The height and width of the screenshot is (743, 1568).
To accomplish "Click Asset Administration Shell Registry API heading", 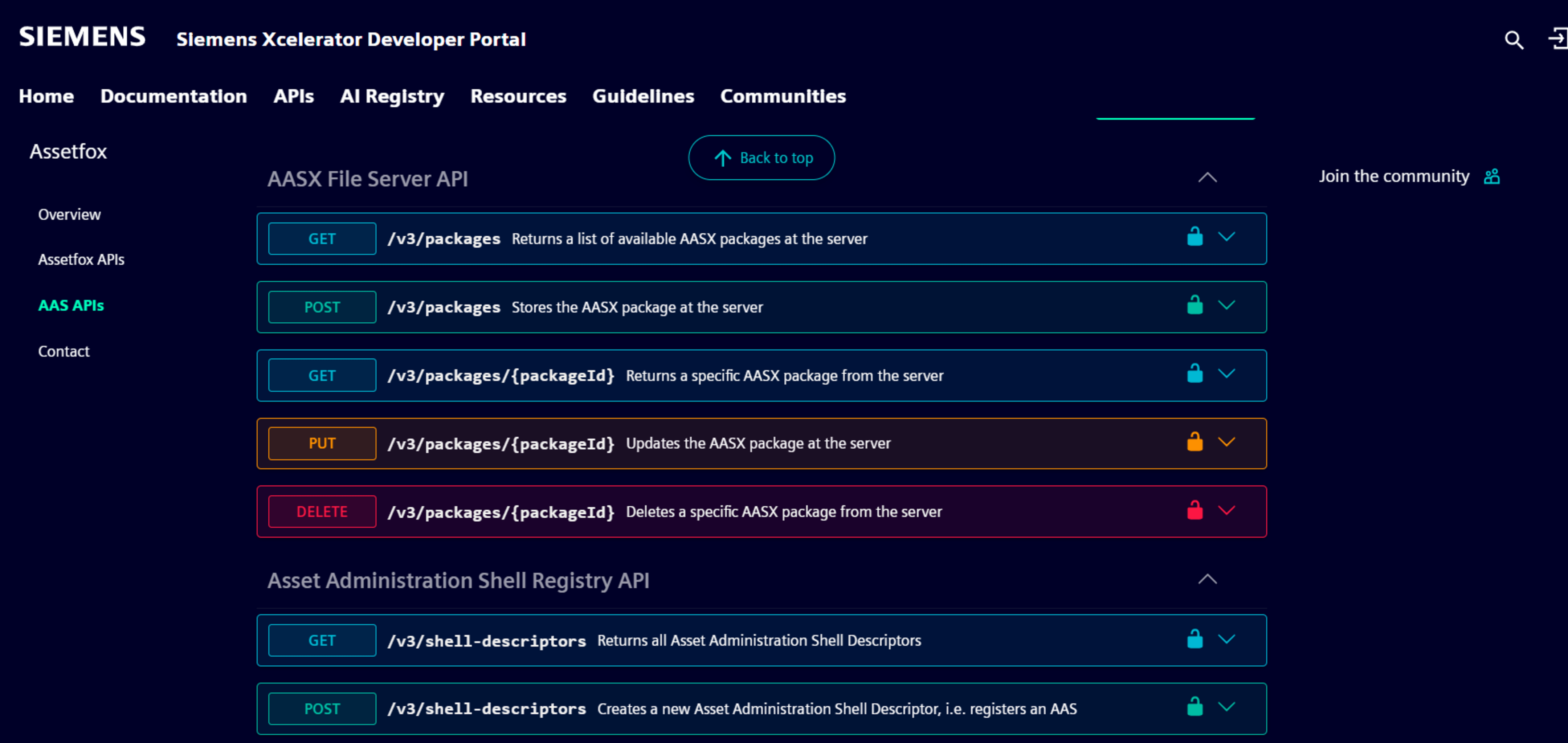I will tap(458, 580).
